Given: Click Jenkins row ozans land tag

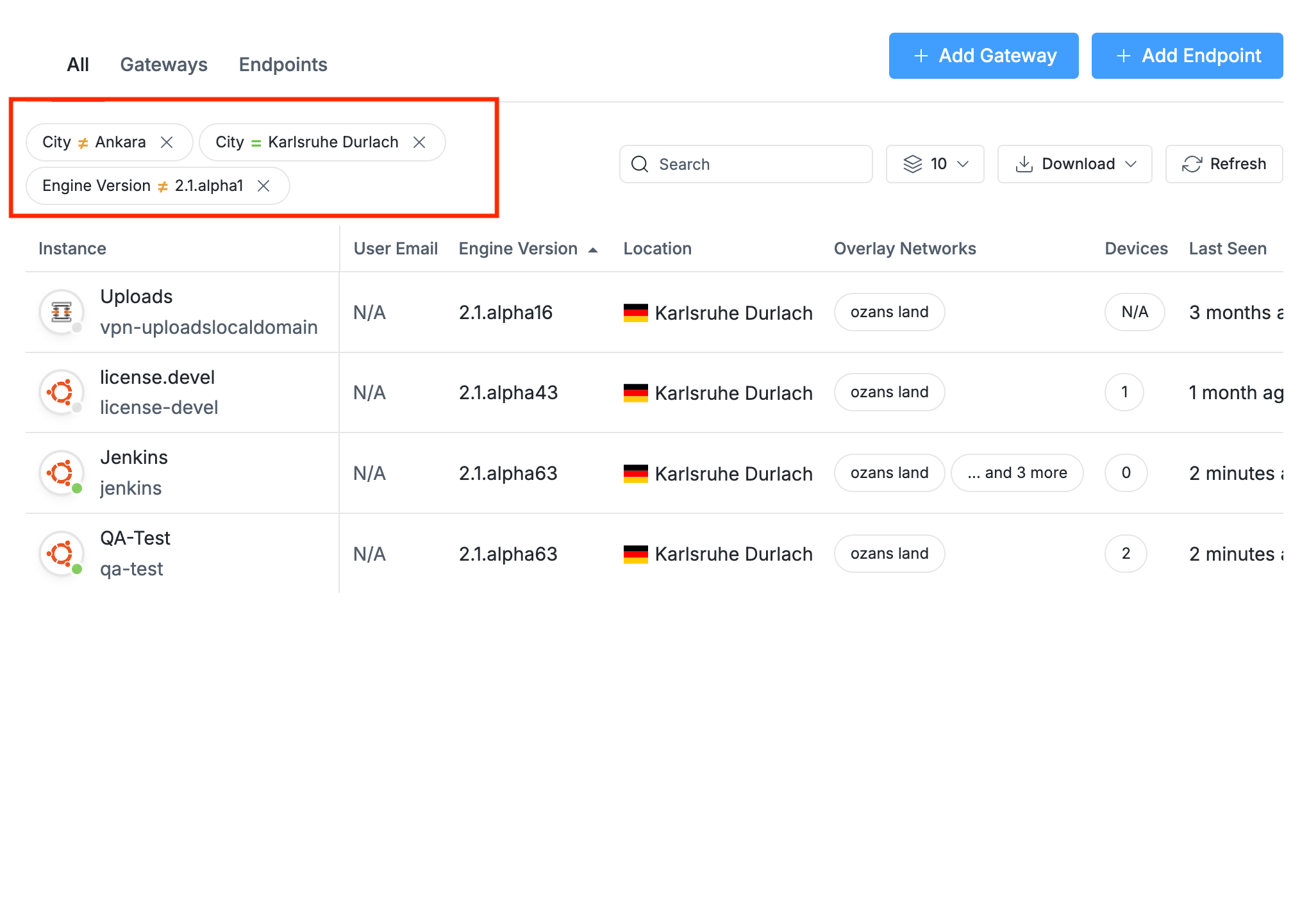Looking at the screenshot, I should pyautogui.click(x=889, y=473).
